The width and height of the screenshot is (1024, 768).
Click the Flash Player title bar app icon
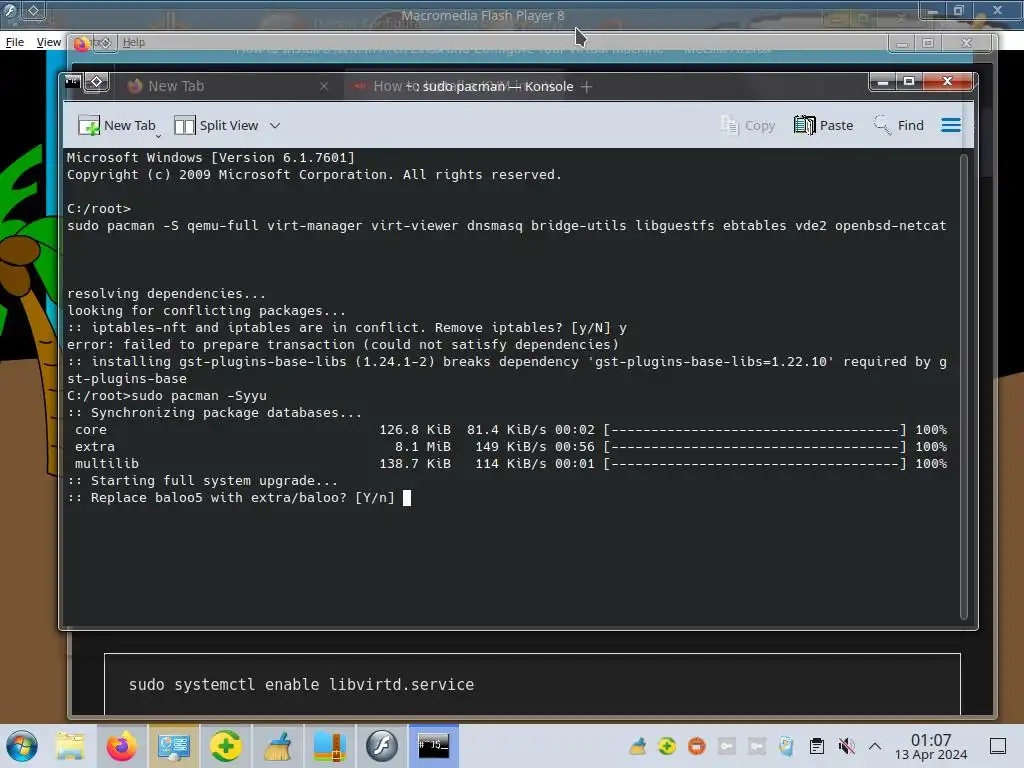click(10, 10)
